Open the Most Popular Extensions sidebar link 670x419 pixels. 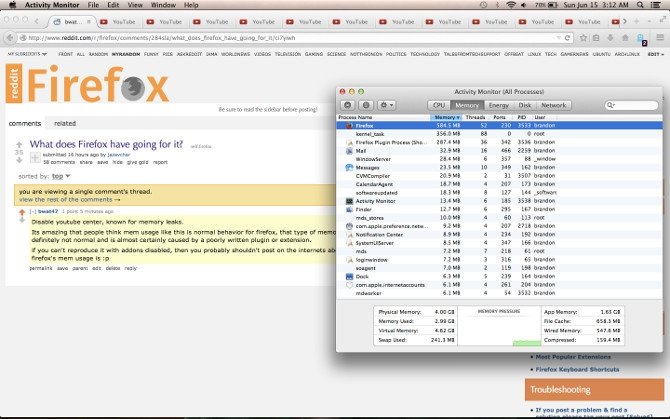coord(573,357)
